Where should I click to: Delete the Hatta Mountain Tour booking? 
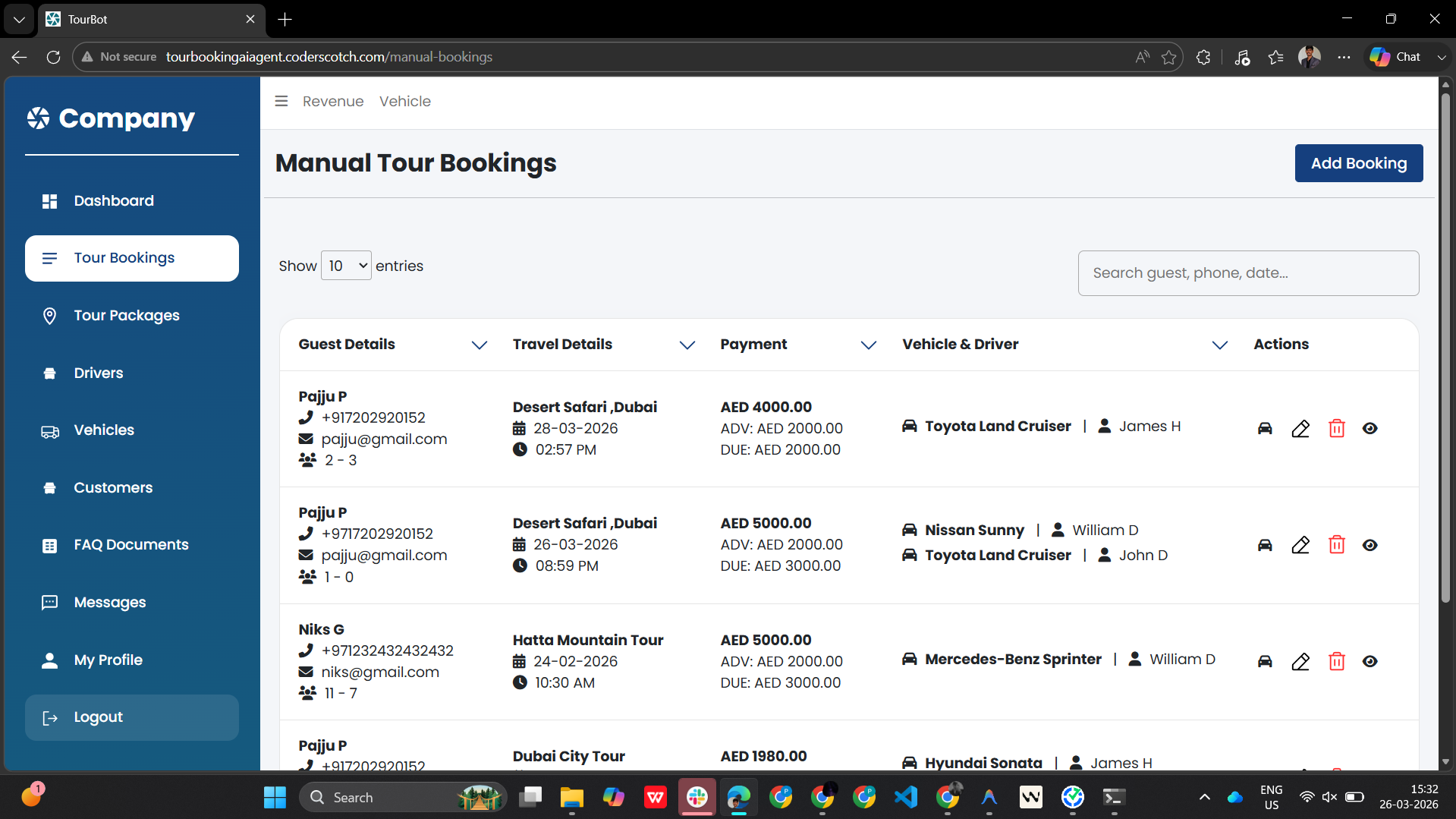pyautogui.click(x=1337, y=661)
